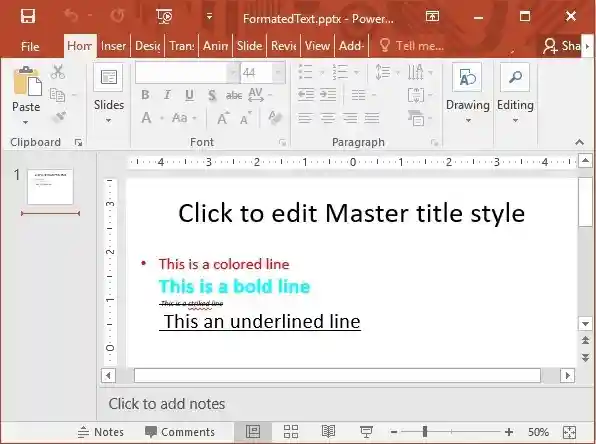The width and height of the screenshot is (596, 444).
Task: Click the Copy icon
Action: coord(57,95)
